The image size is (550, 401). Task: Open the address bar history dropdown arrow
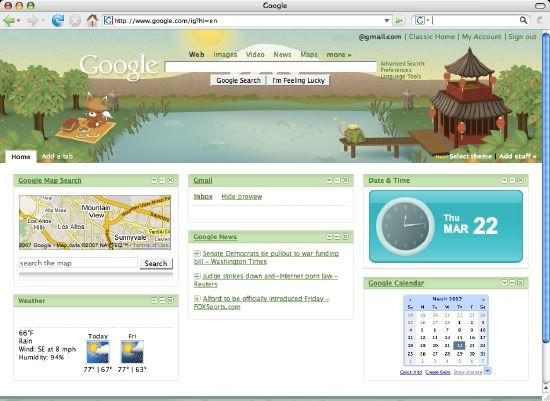pos(387,21)
